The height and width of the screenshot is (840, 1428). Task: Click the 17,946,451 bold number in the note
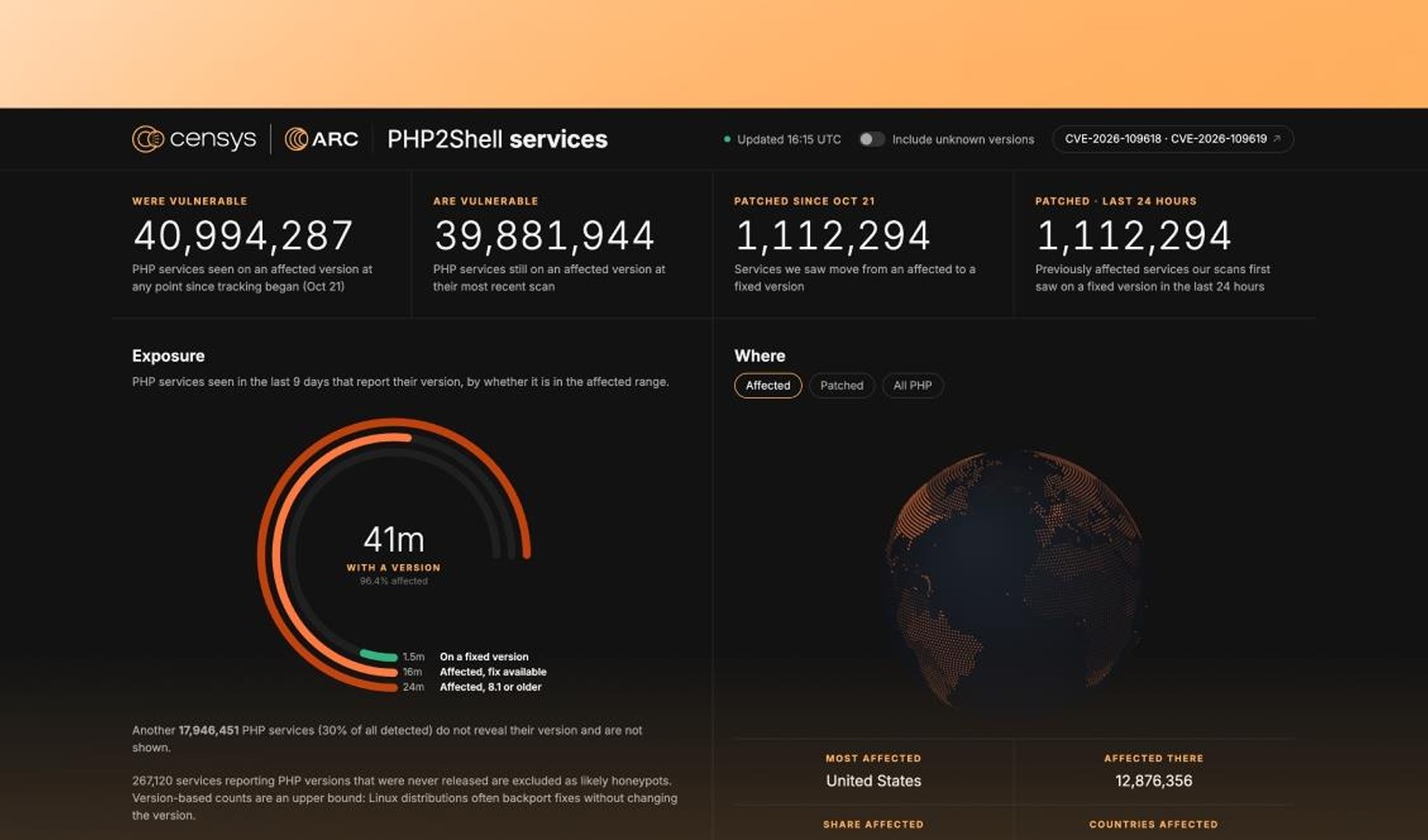click(208, 731)
